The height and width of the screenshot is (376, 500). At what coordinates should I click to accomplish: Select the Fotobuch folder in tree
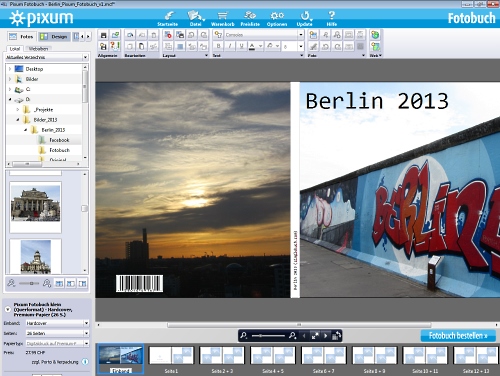tap(59, 150)
